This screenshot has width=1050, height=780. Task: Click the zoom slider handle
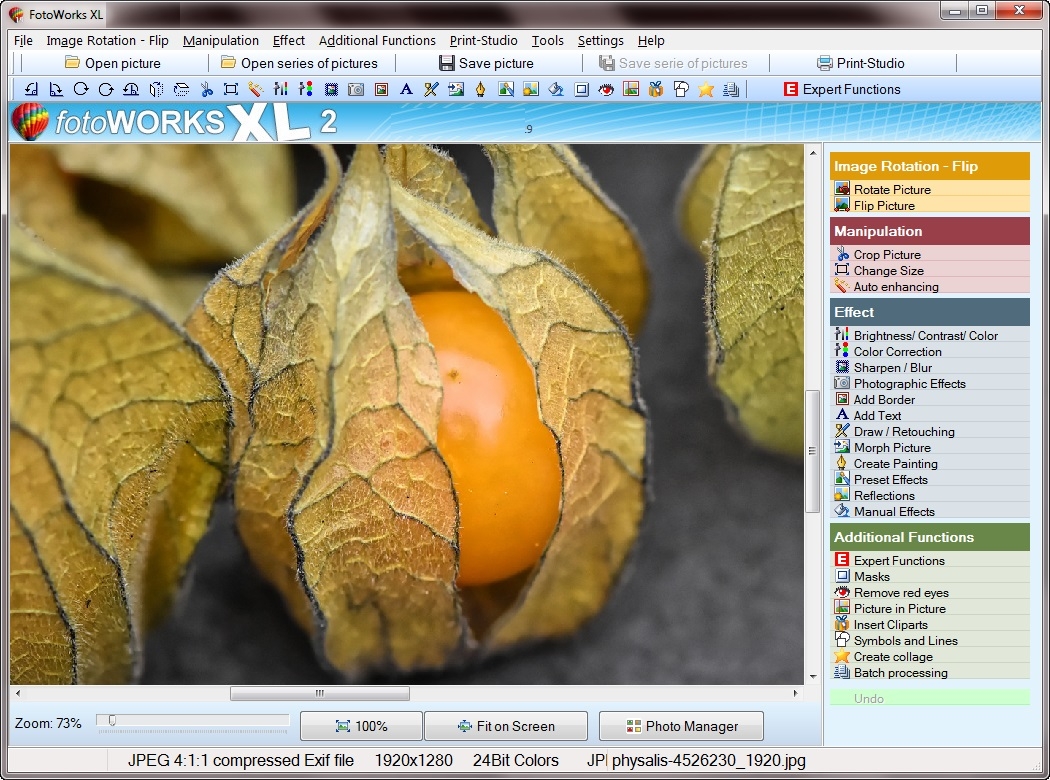pos(112,720)
